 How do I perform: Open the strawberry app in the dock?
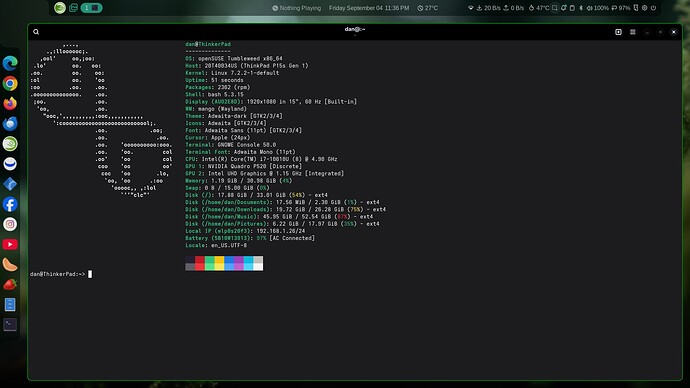pyautogui.click(x=10, y=285)
